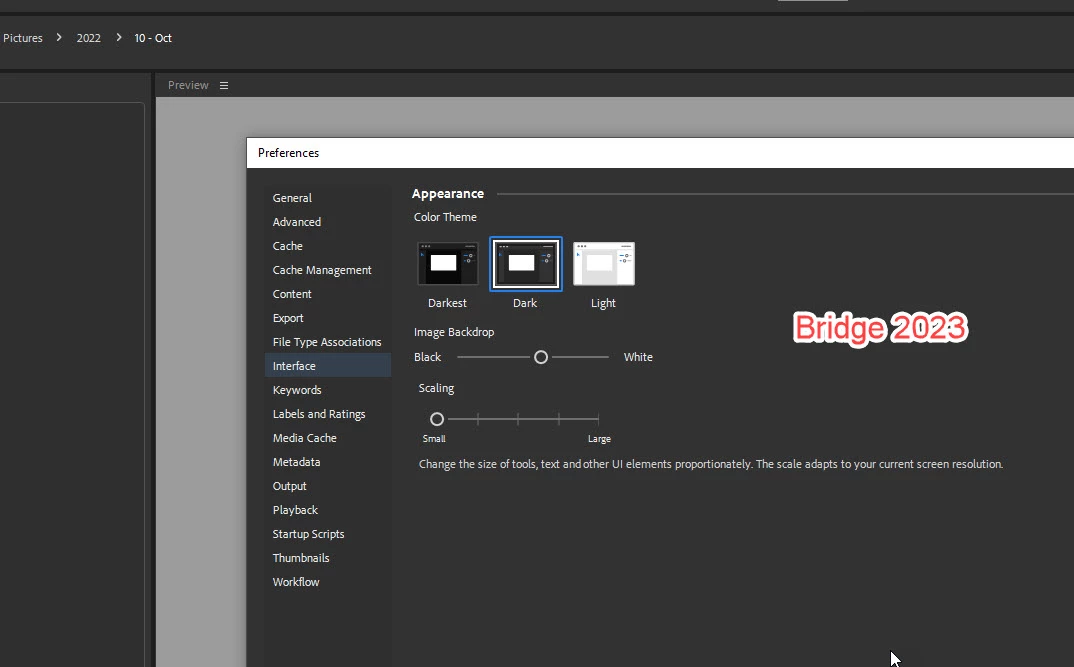Click the Small label under Scaling slider
Image resolution: width=1074 pixels, height=667 pixels.
(x=434, y=439)
